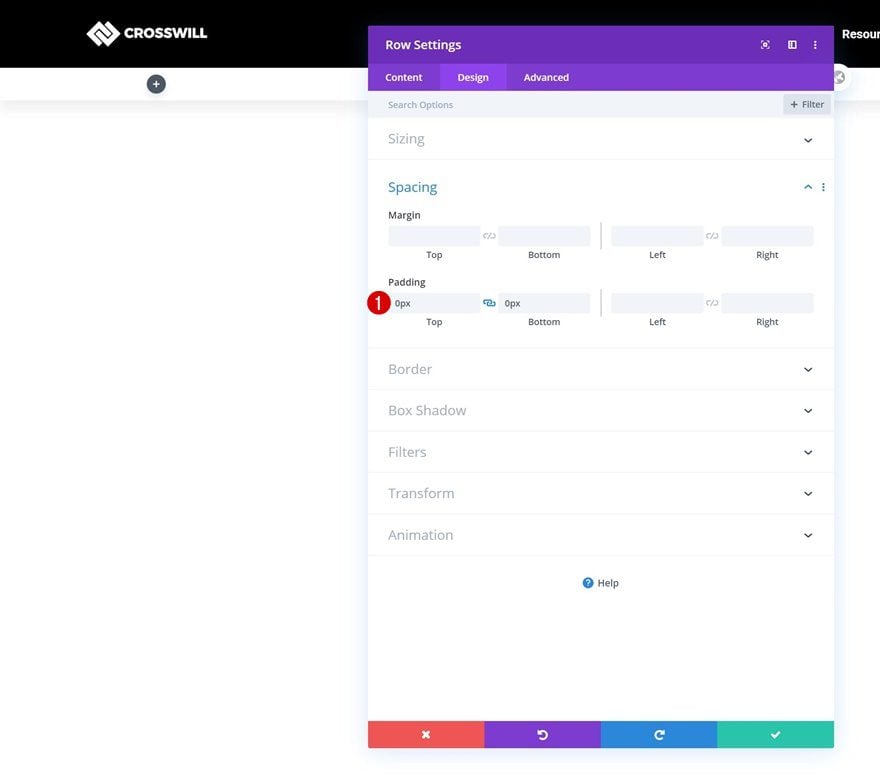Toggle the margin top-bottom link icon

(489, 236)
